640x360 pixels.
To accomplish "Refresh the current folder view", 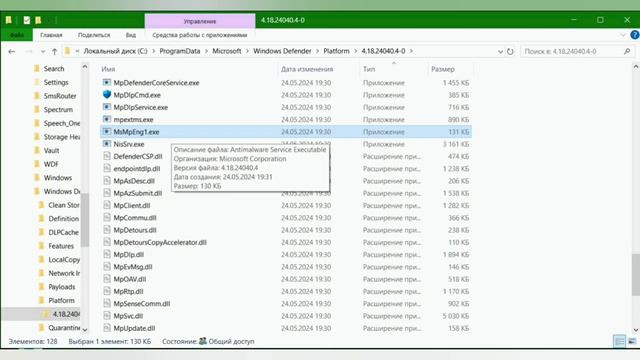I will click(510, 51).
